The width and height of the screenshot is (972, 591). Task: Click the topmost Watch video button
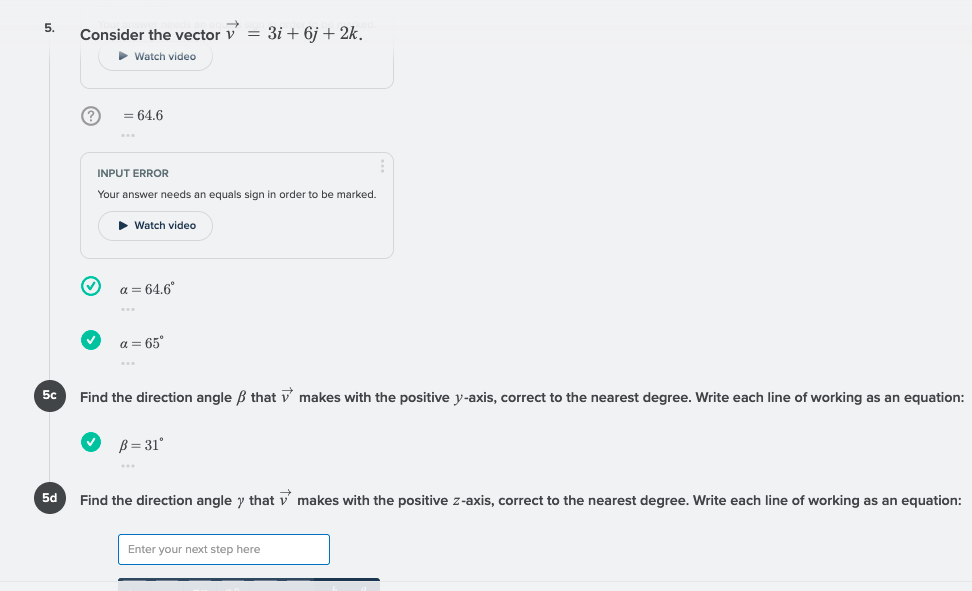[x=155, y=57]
